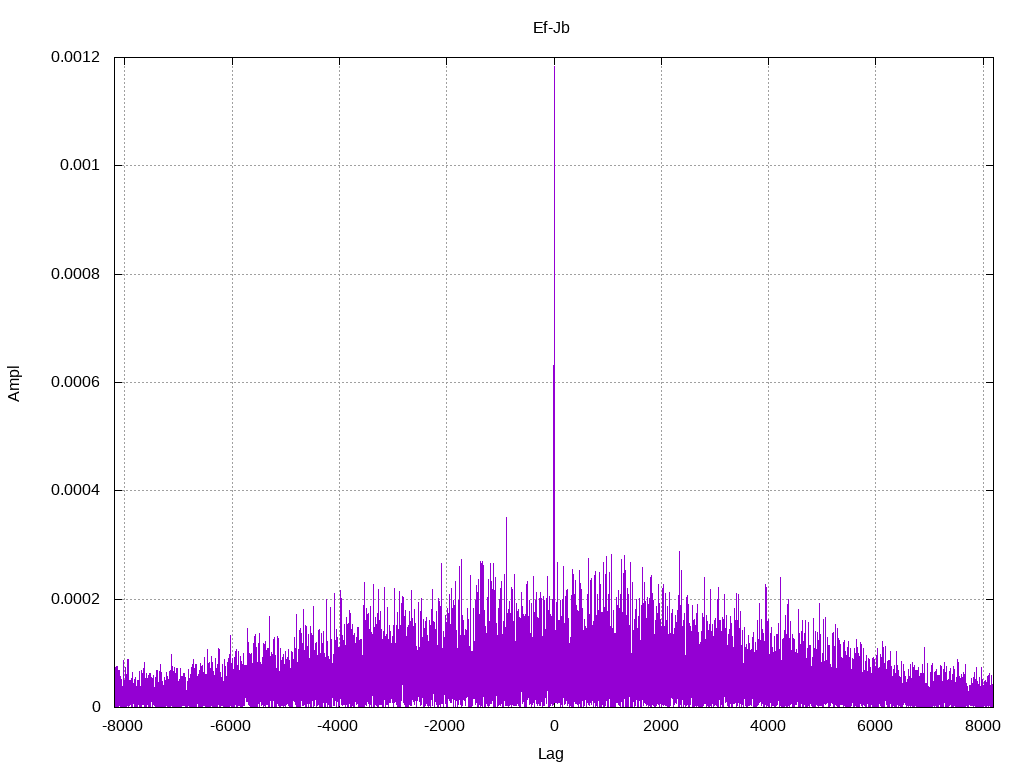
Task: Click the x-axis tick label 6000
Action: click(x=875, y=726)
